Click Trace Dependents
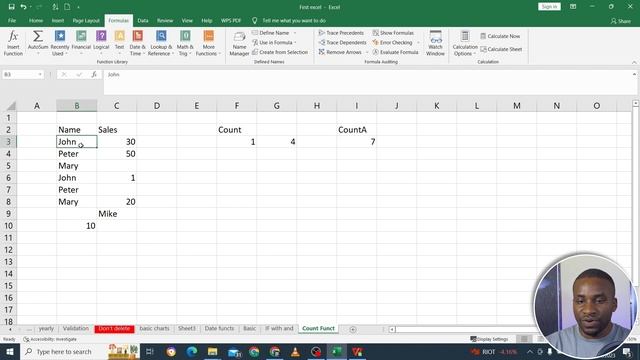This screenshot has width=640, height=360. point(342,42)
